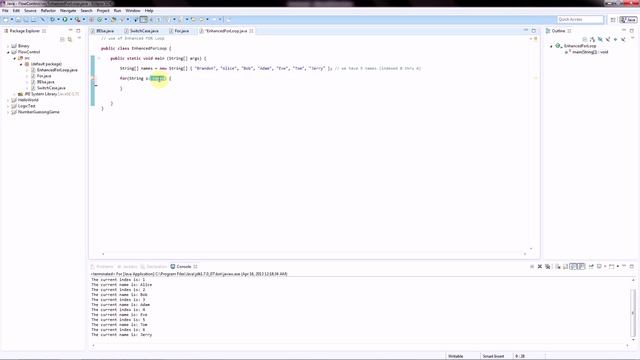
Task: Collapse the src folder
Action: click(x=14, y=58)
